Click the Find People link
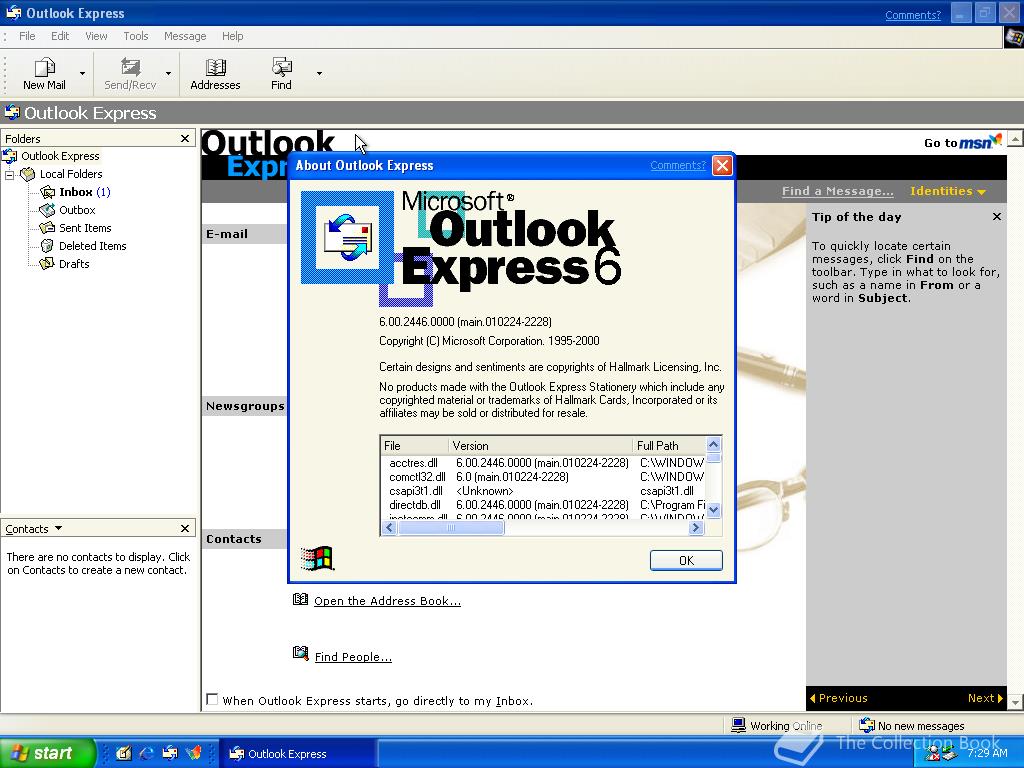 coord(353,657)
